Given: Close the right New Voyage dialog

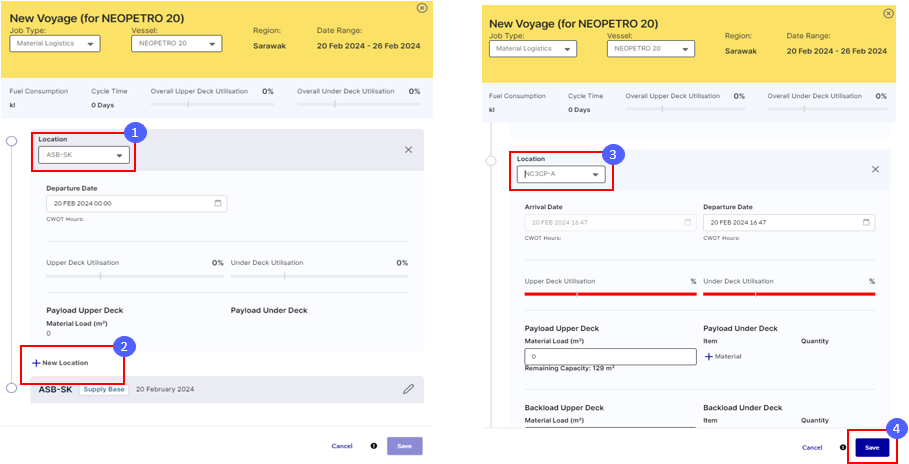Looking at the screenshot, I should tap(888, 13).
